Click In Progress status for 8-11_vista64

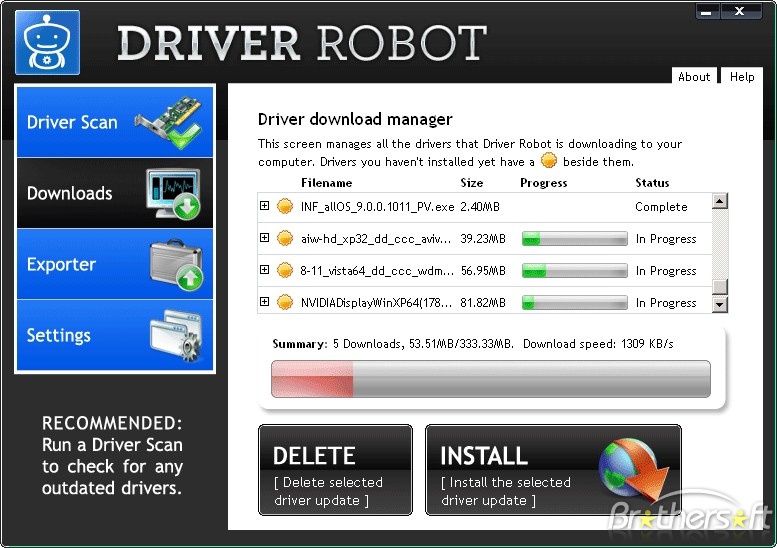[x=666, y=271]
